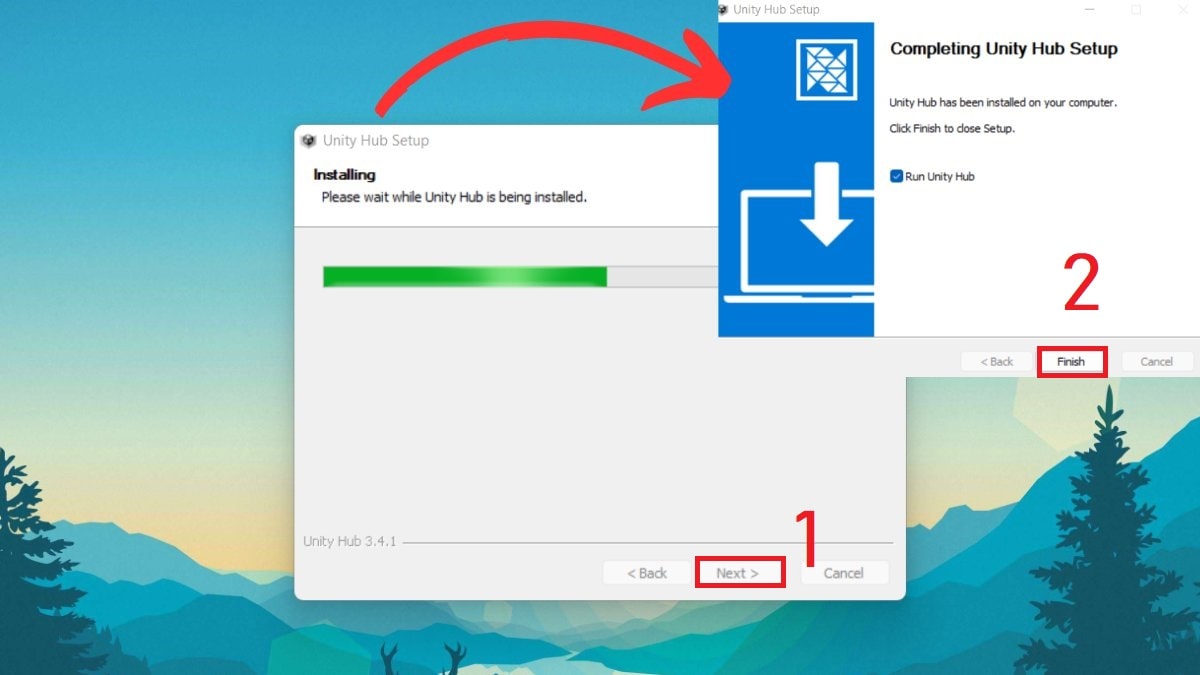Image resolution: width=1200 pixels, height=675 pixels.
Task: Click the Unity icon in completion window title bar
Action: (x=723, y=10)
